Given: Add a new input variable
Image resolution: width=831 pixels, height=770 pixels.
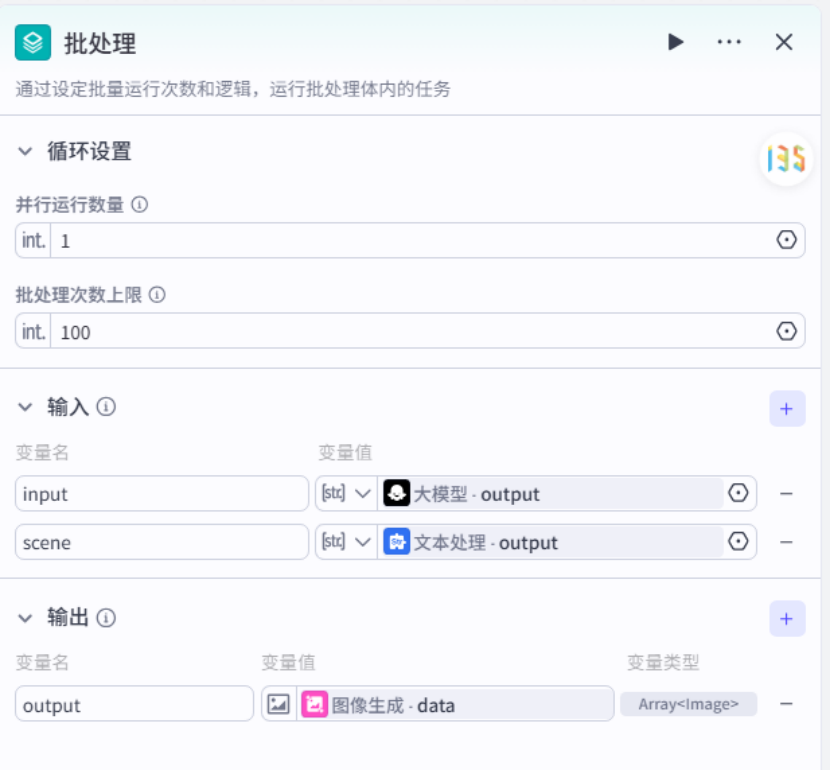Looking at the screenshot, I should 787,409.
